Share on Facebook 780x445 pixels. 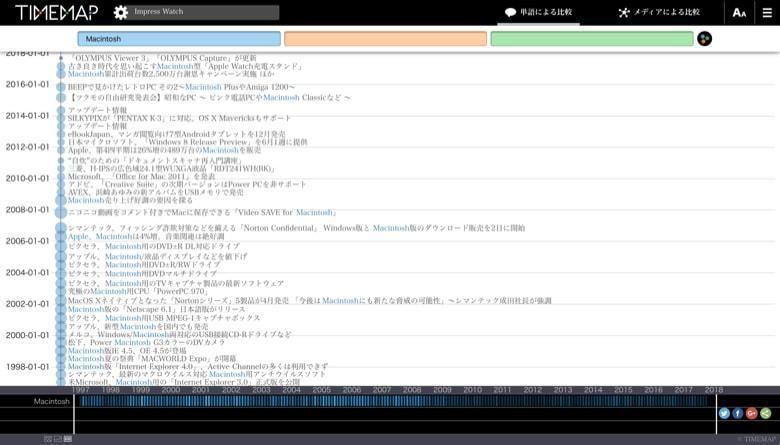coord(738,413)
